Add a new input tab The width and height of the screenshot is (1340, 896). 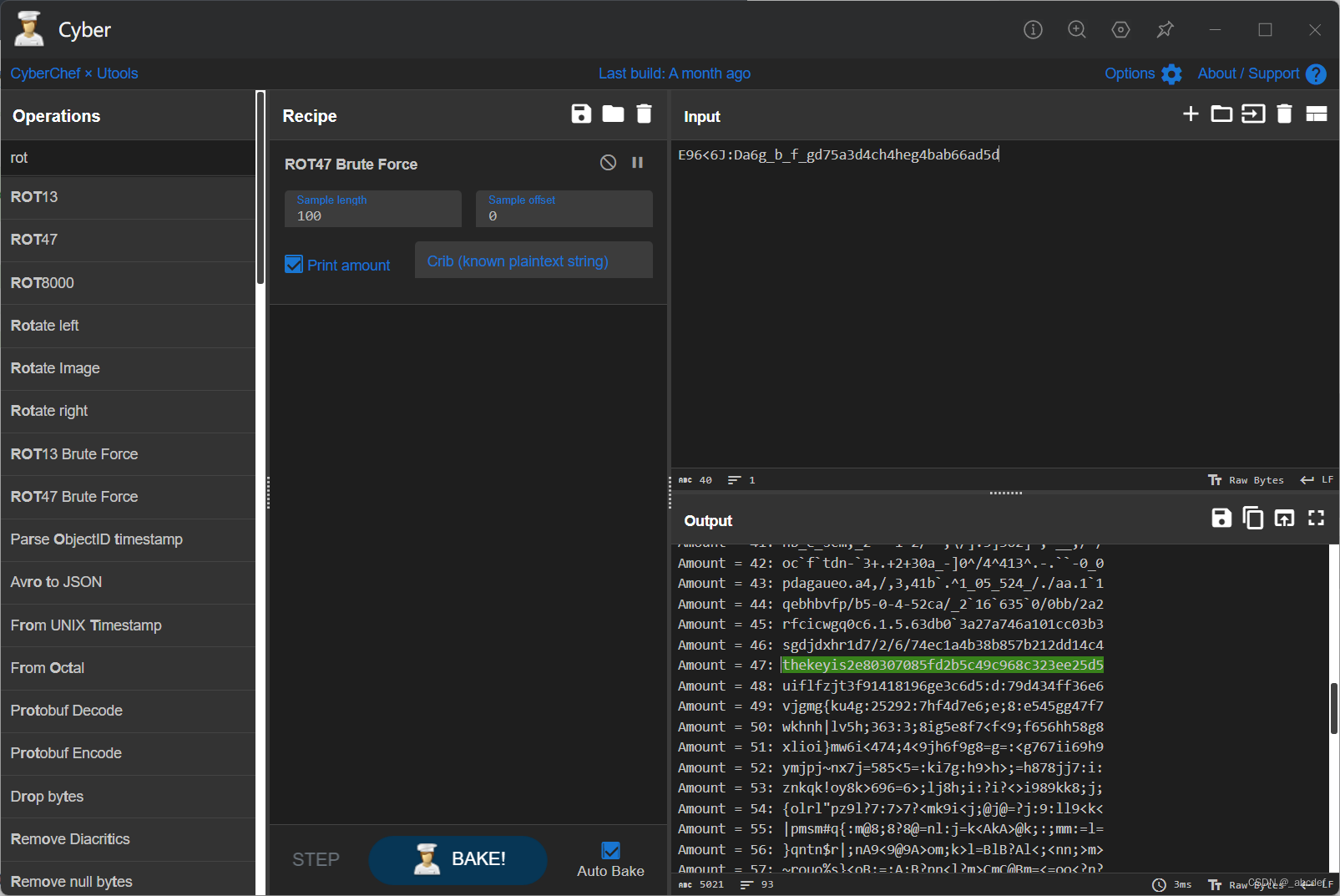coord(1191,114)
